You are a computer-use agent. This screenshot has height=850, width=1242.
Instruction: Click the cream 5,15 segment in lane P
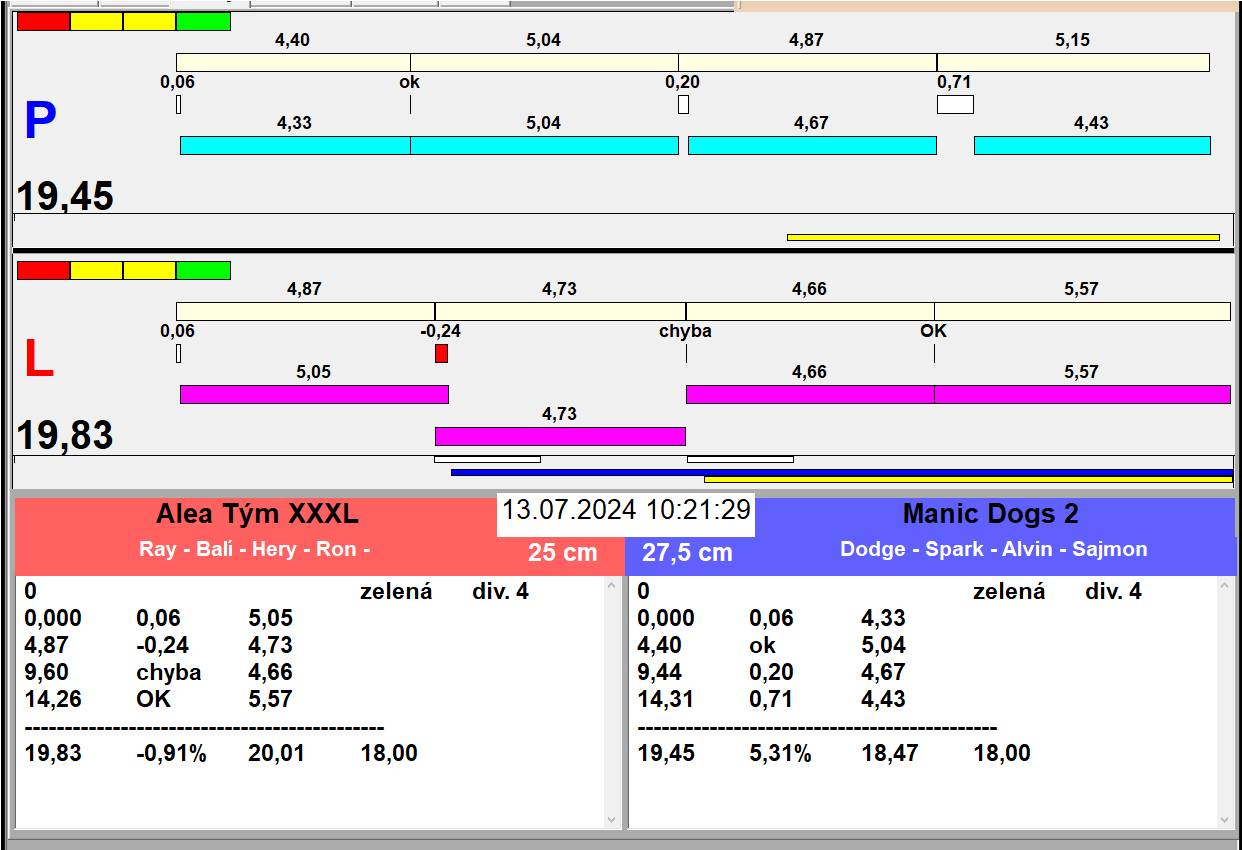click(x=1073, y=62)
